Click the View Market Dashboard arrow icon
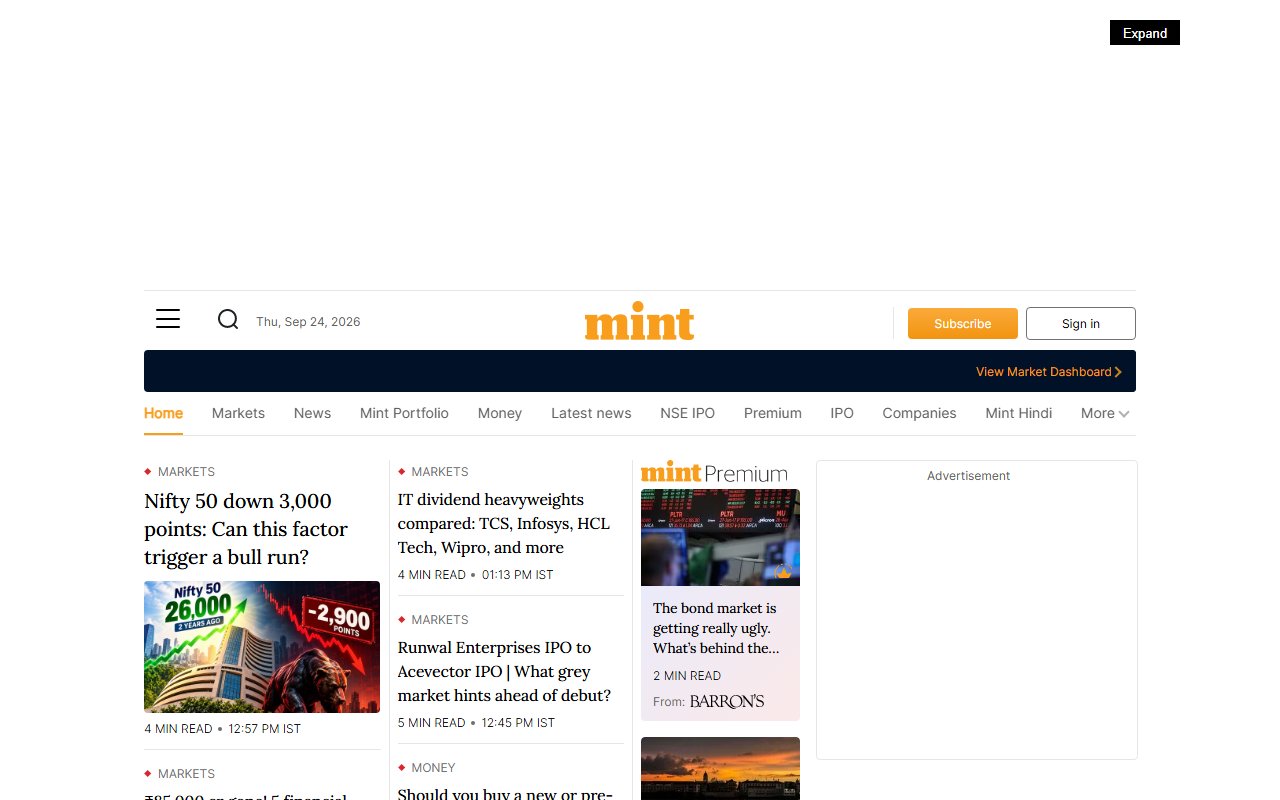Screen dimensions: 1280x800 click(1118, 372)
